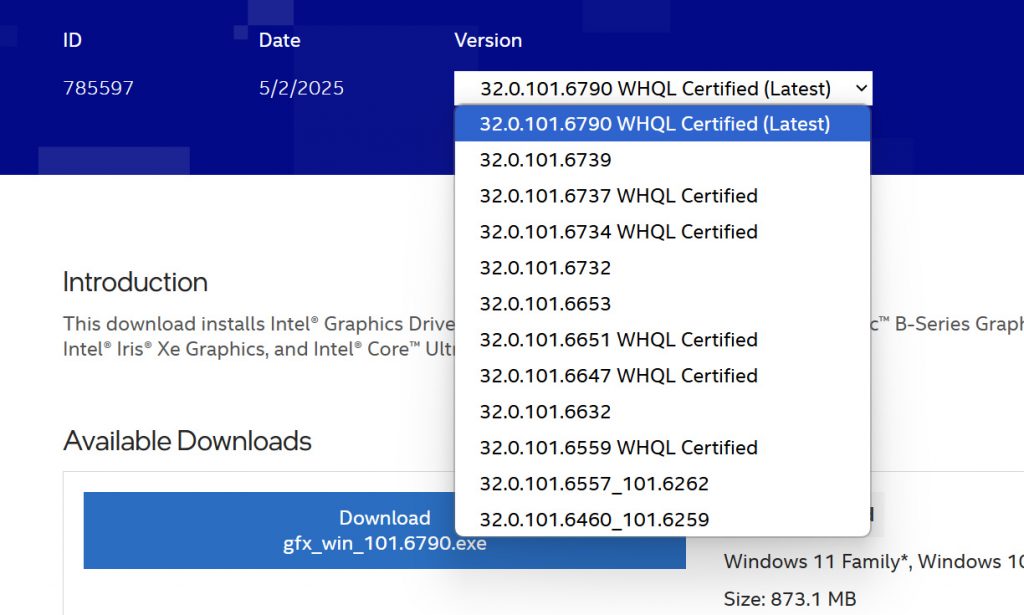Pick 32.0.101.6734 WHQL Certified version
The height and width of the screenshot is (615, 1024).
click(662, 231)
